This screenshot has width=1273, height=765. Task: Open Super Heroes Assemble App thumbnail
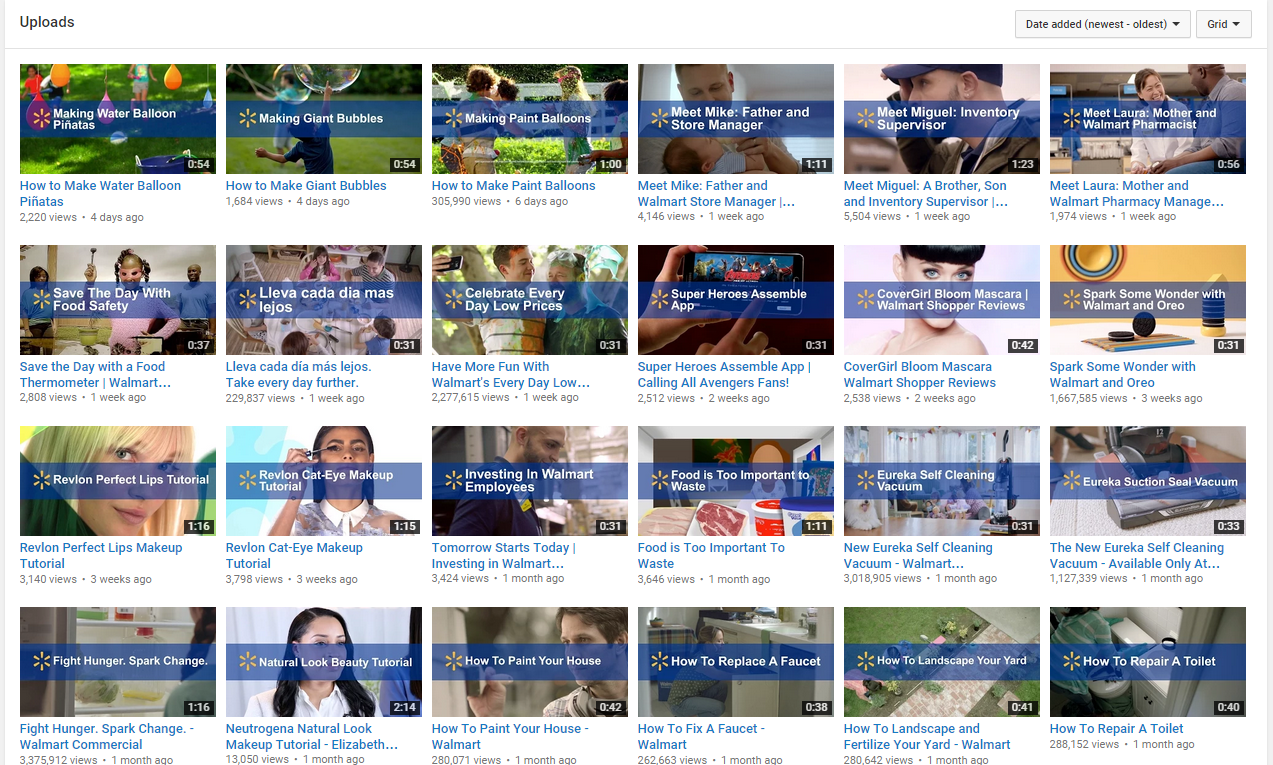tap(736, 300)
